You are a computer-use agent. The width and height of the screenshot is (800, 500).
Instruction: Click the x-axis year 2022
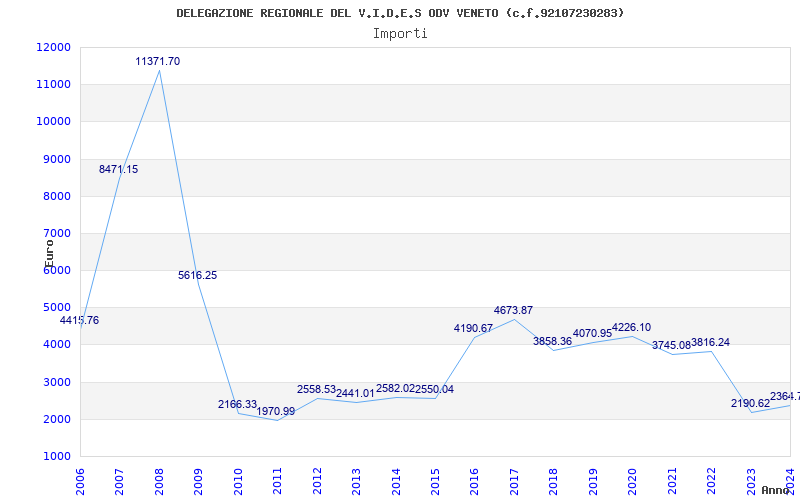(711, 480)
